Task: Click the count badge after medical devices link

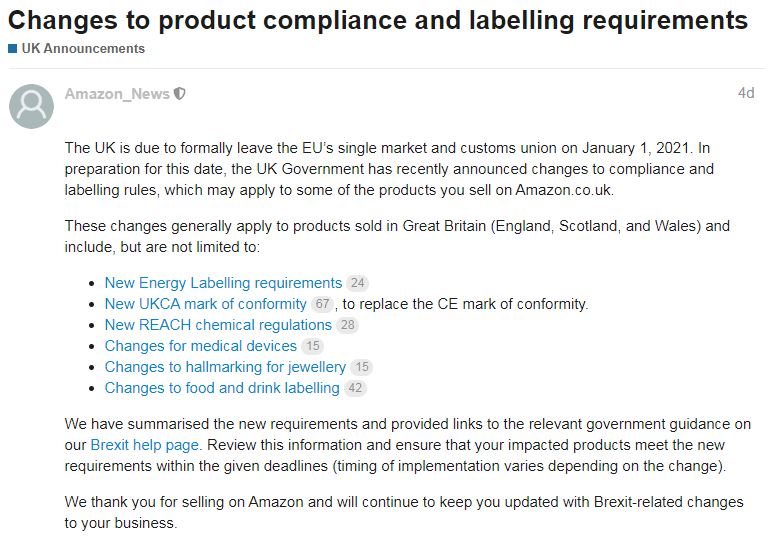Action: click(313, 347)
